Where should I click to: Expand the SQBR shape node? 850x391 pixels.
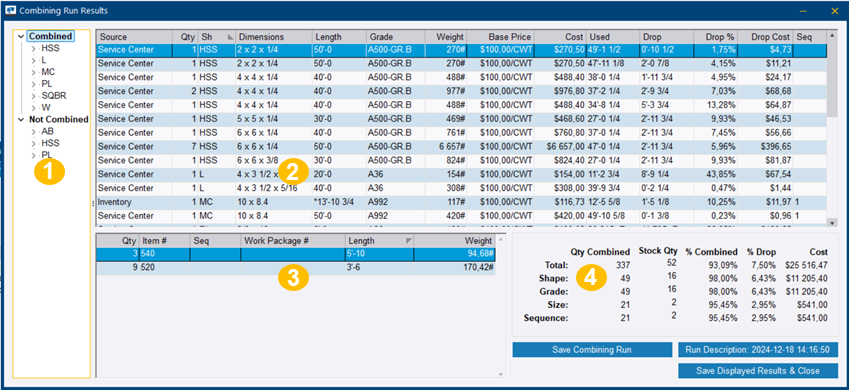coord(33,96)
